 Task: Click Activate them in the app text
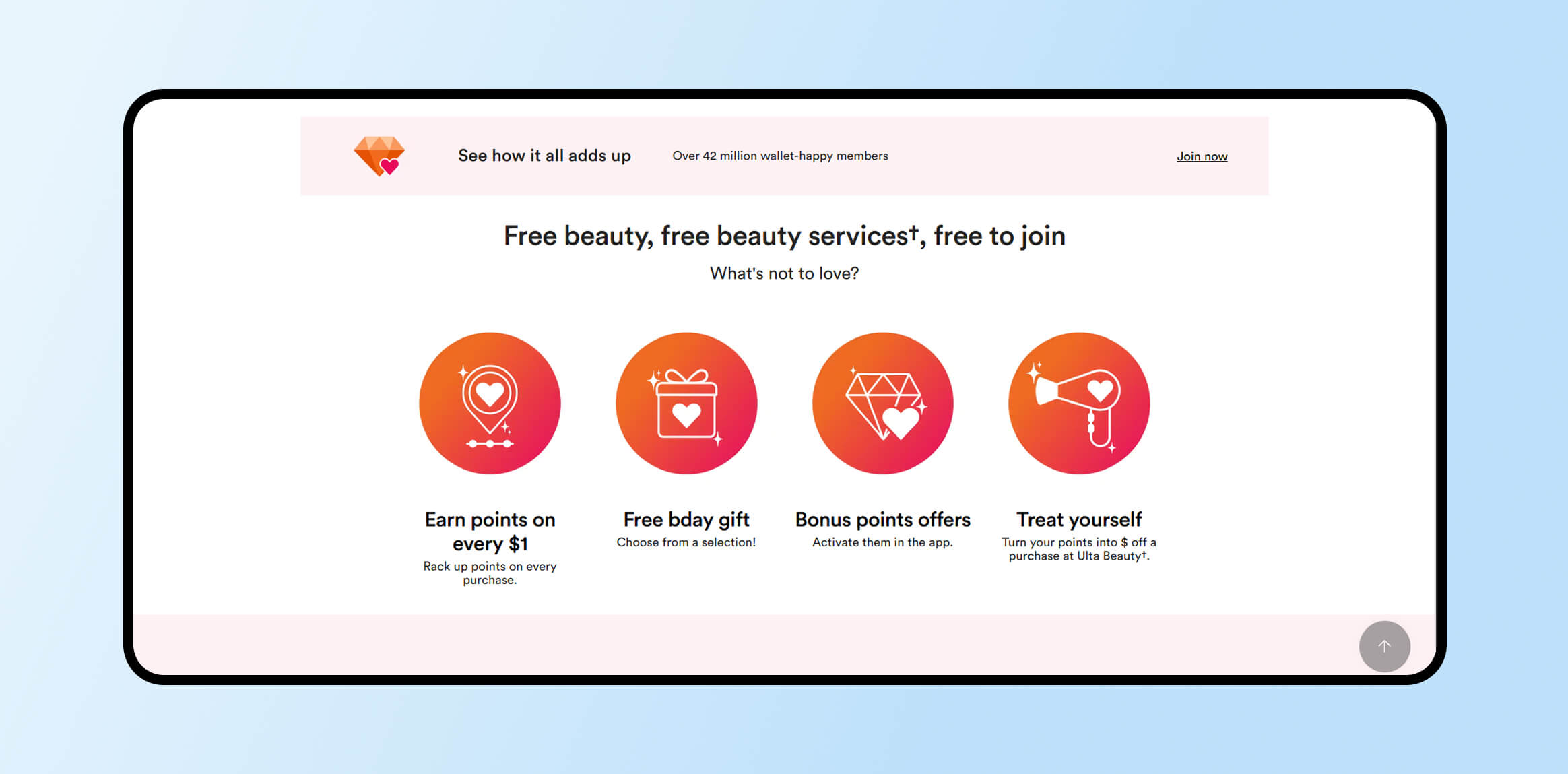(x=883, y=542)
